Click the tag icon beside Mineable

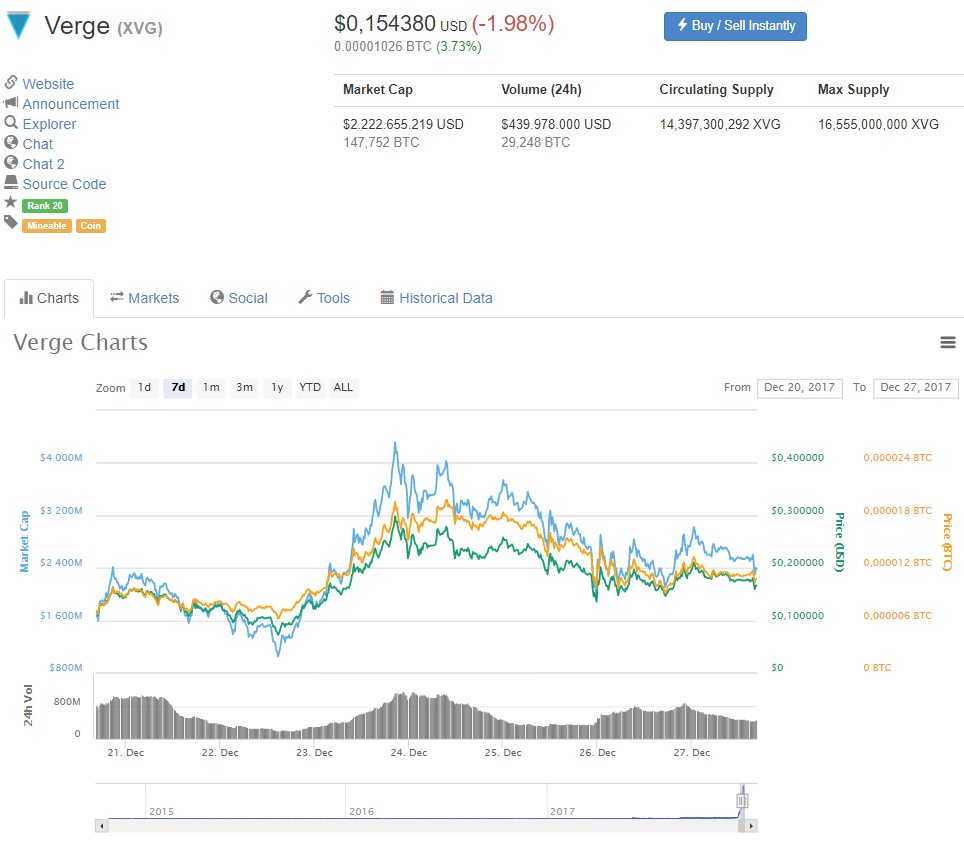[11, 222]
